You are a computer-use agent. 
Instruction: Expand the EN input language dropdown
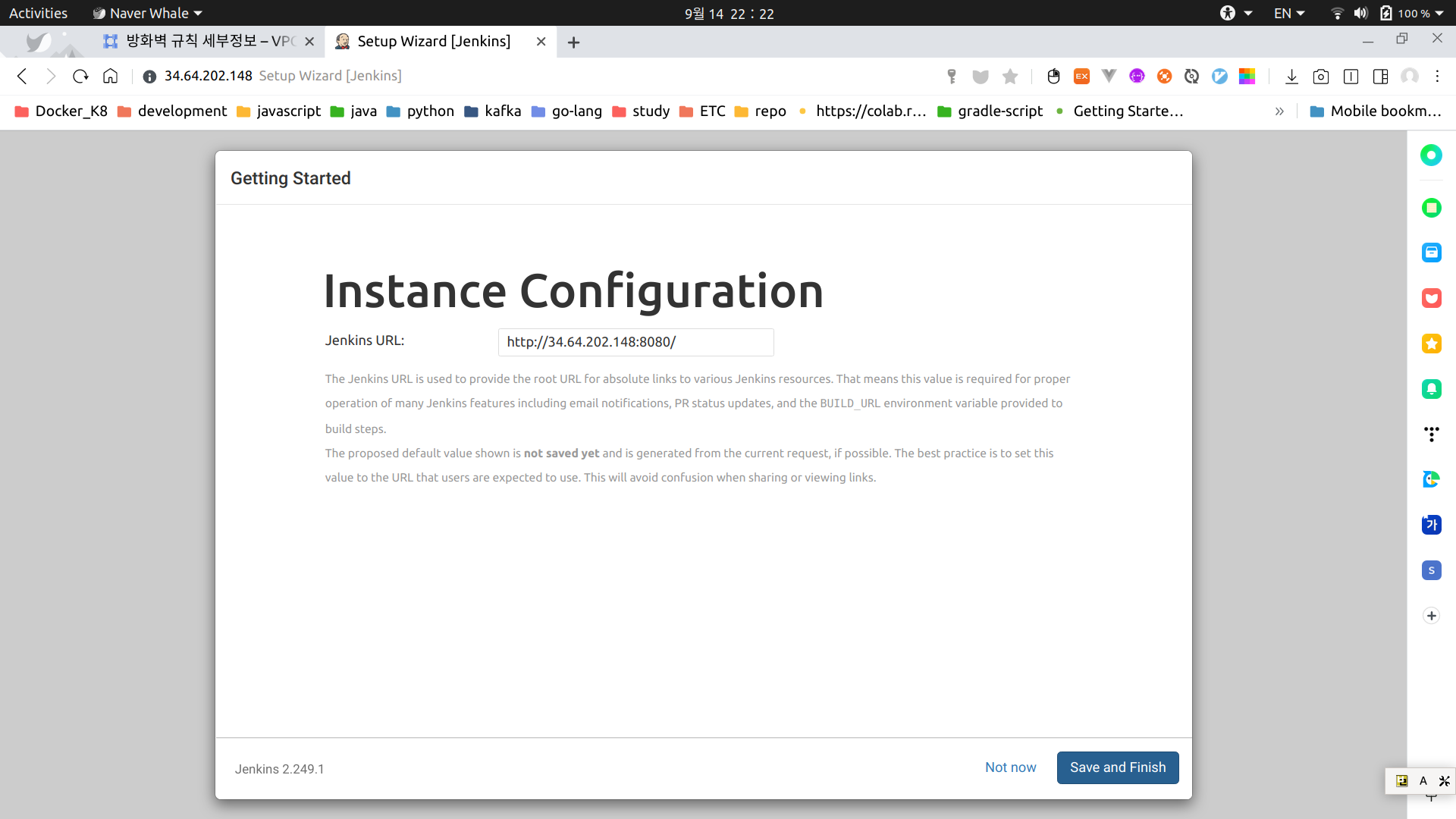(x=1288, y=13)
